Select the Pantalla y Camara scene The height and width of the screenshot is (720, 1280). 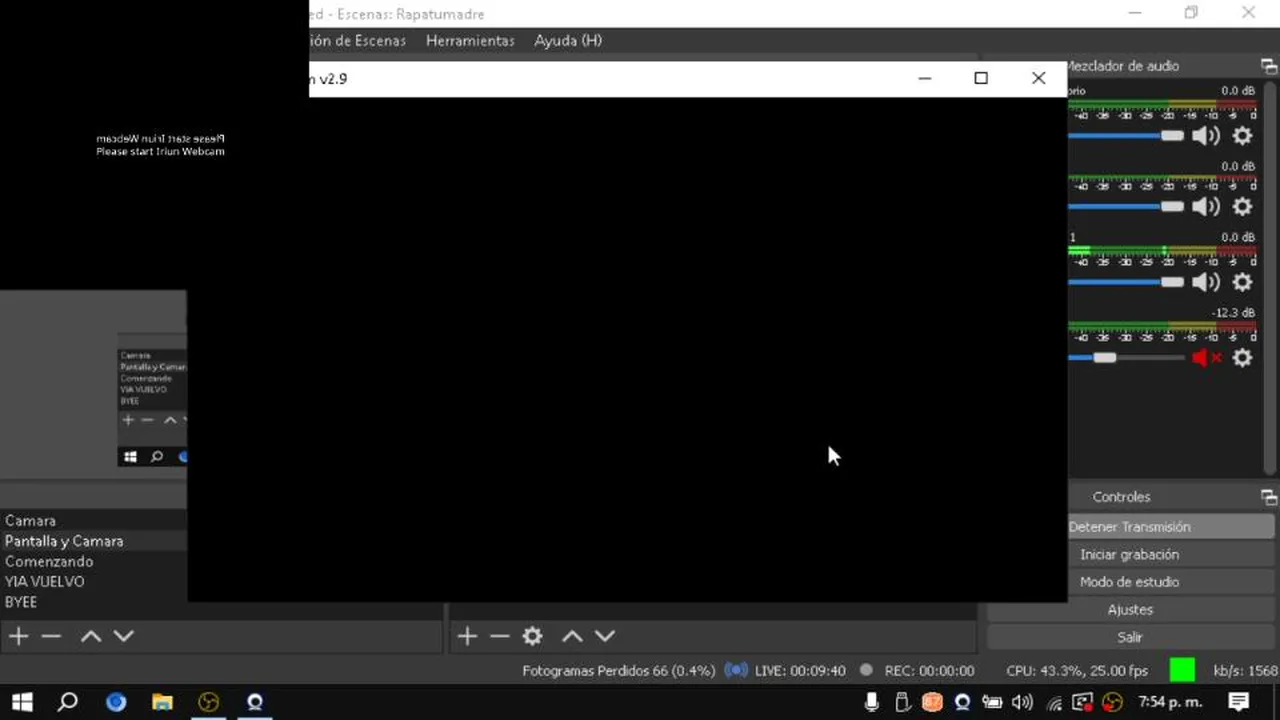[93, 541]
